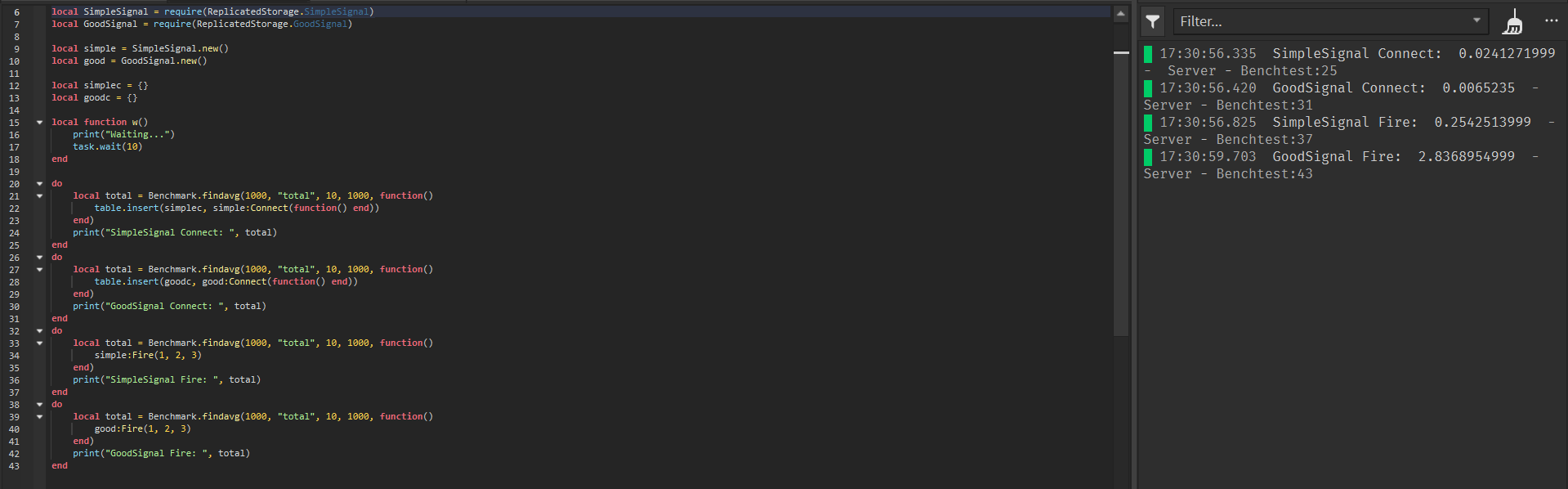Fold the findavg call at line 21
Screen dimensions: 1568x489
39,196
